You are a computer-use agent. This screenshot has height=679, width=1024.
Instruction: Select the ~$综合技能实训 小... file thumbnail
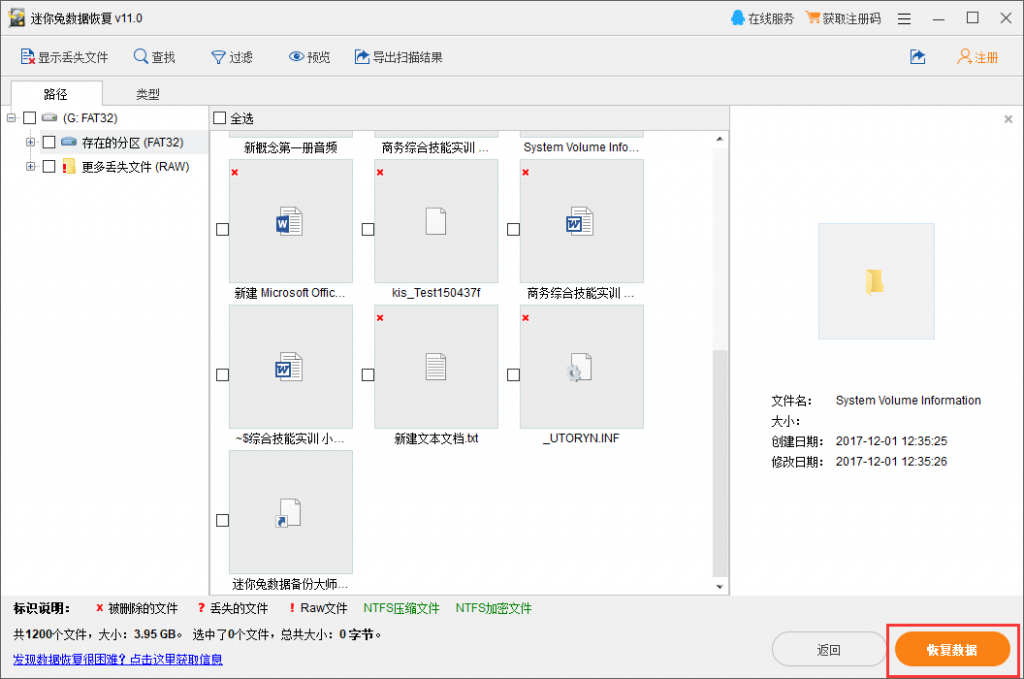[291, 366]
